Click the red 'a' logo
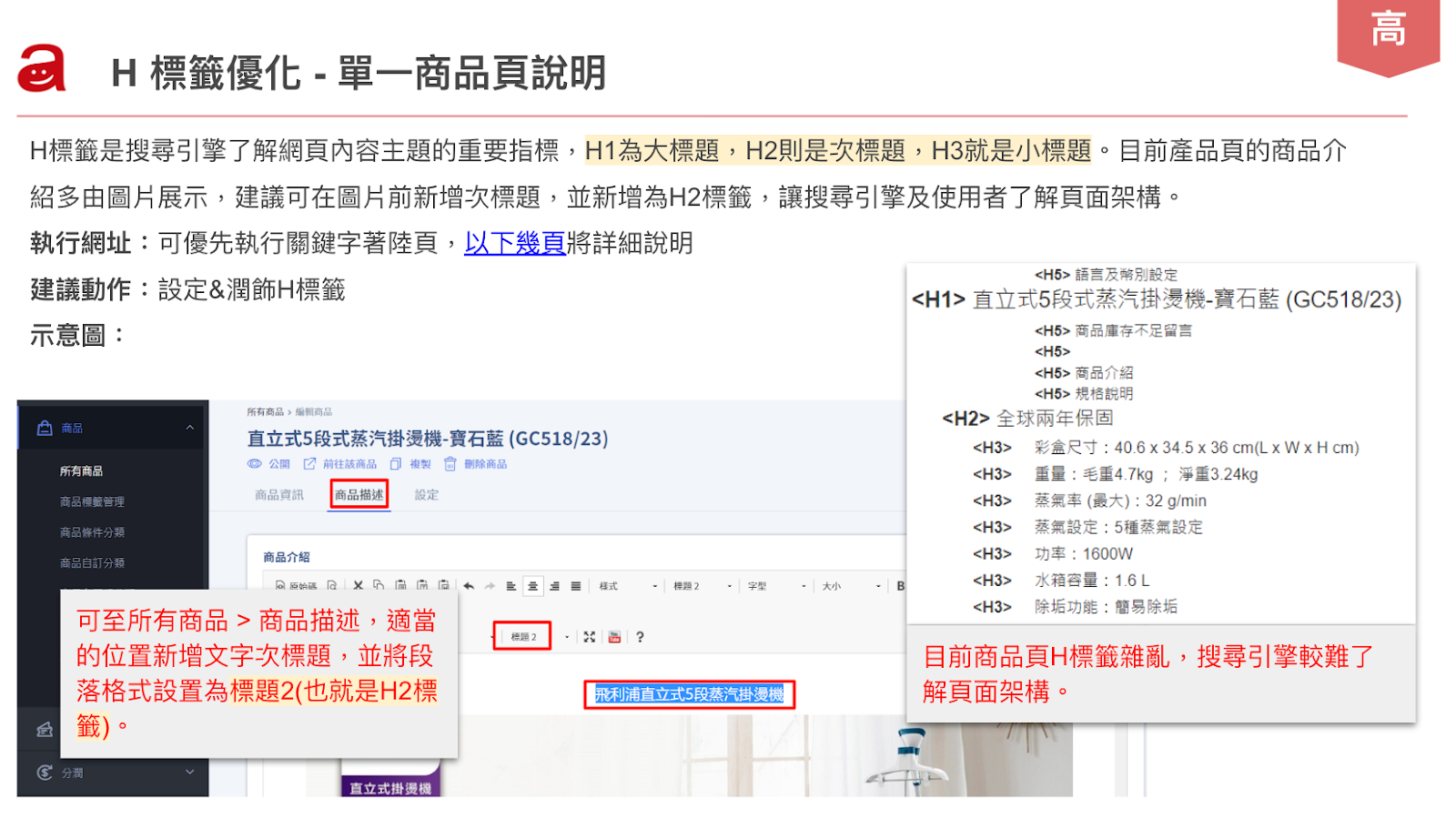This screenshot has width=1456, height=829. [x=42, y=69]
